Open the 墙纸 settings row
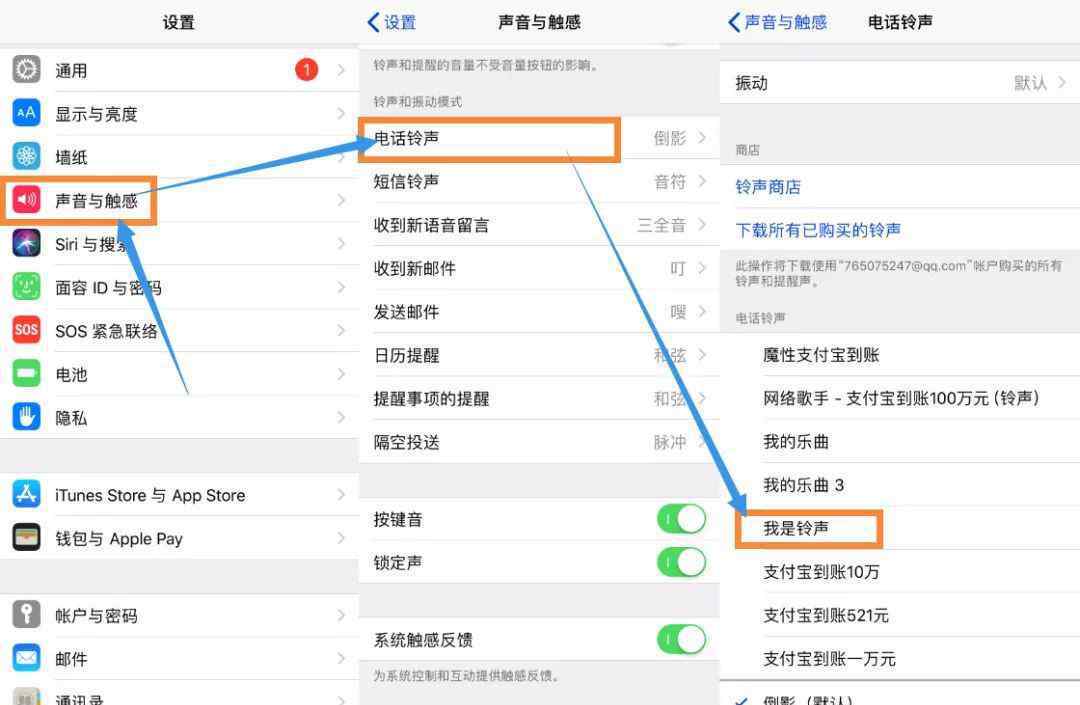 pos(179,157)
